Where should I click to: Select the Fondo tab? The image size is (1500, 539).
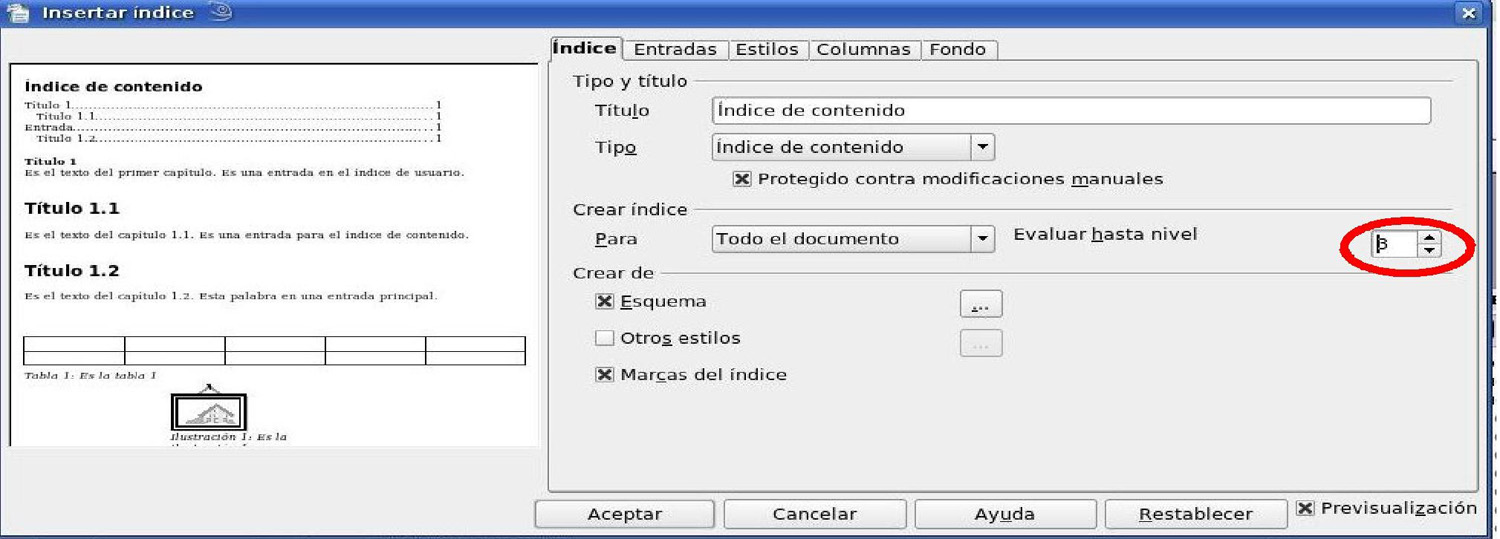pyautogui.click(x=957, y=49)
